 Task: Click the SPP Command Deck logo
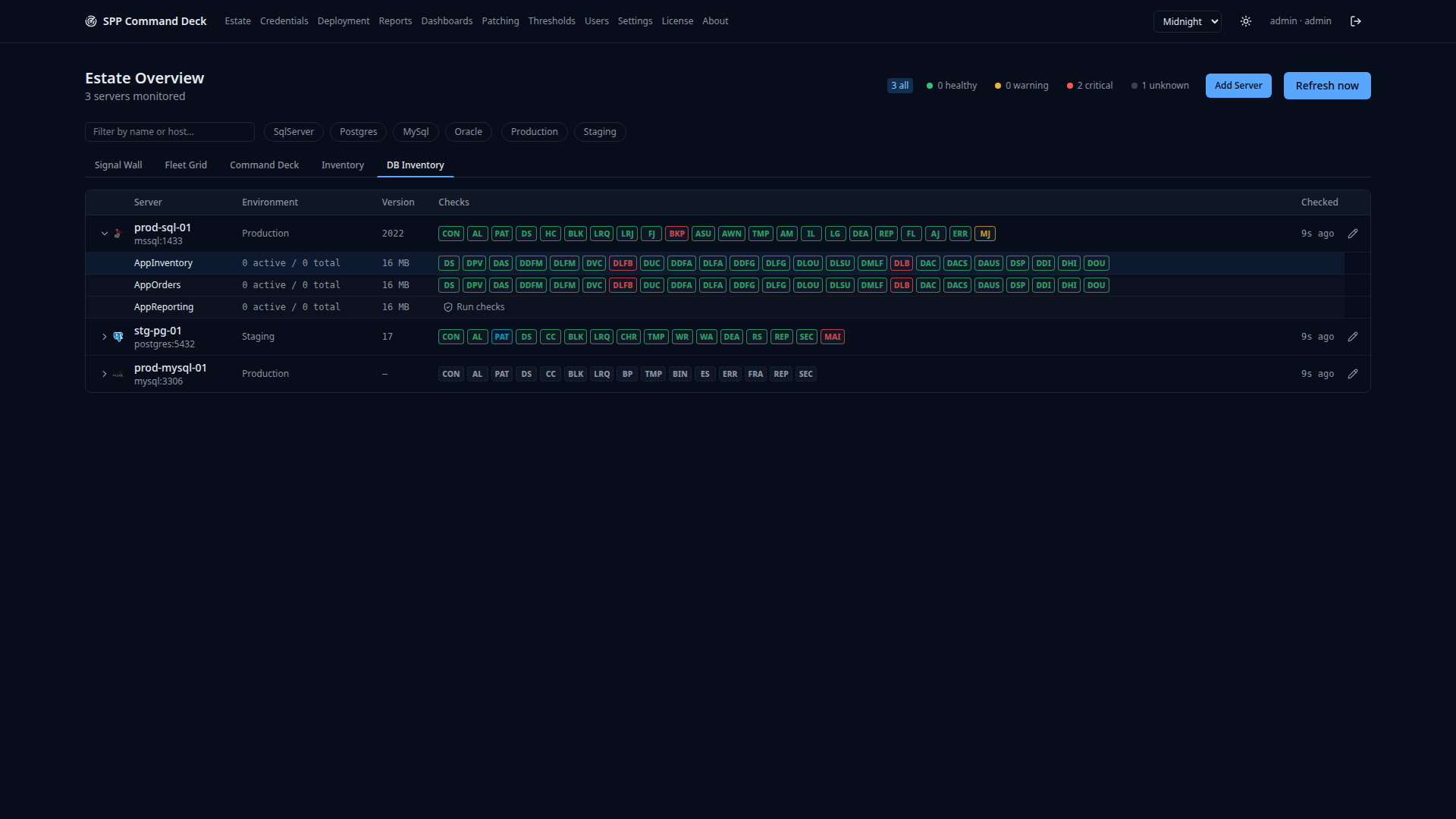pyautogui.click(x=146, y=21)
